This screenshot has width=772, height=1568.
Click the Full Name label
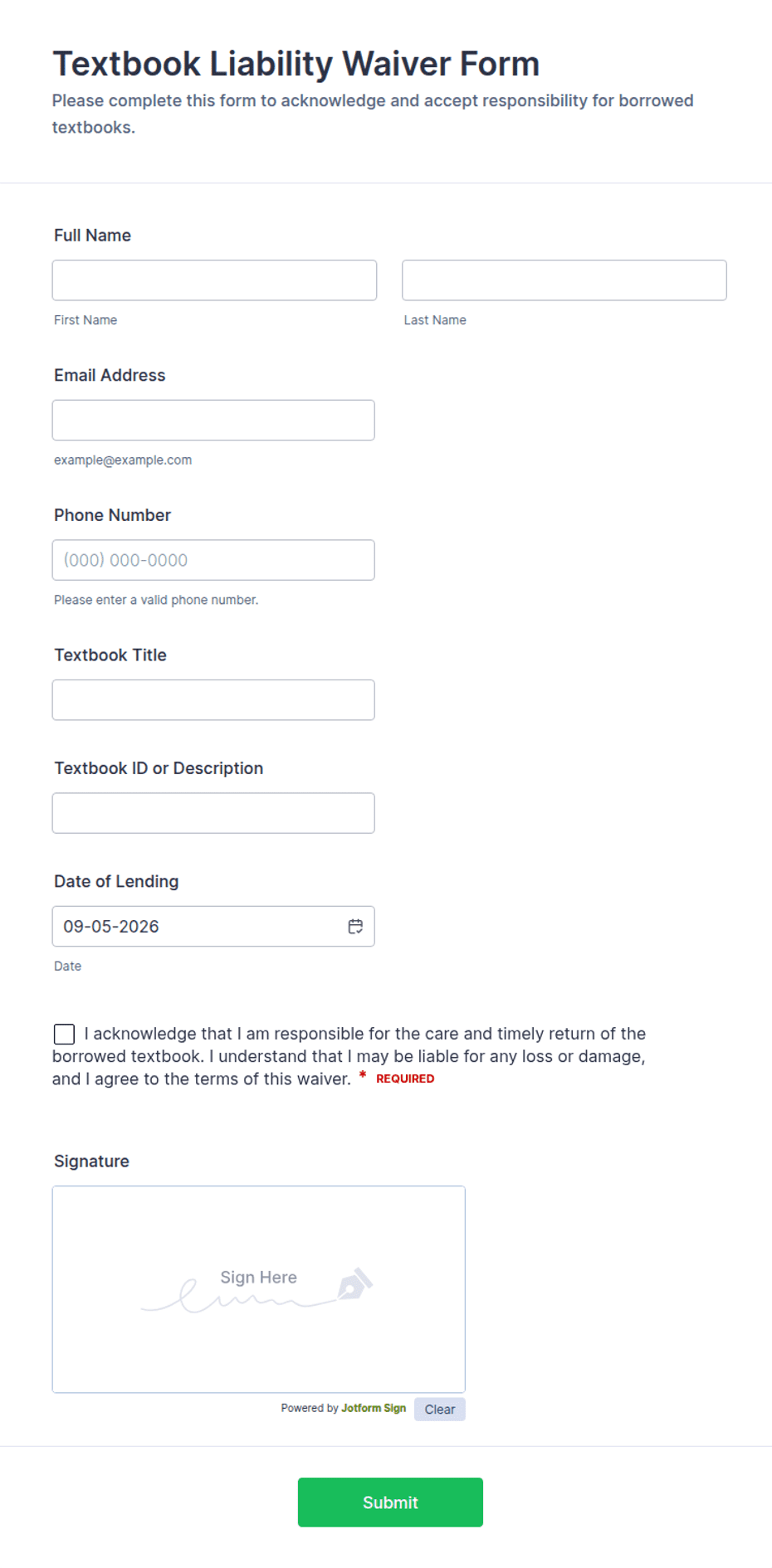tap(93, 236)
